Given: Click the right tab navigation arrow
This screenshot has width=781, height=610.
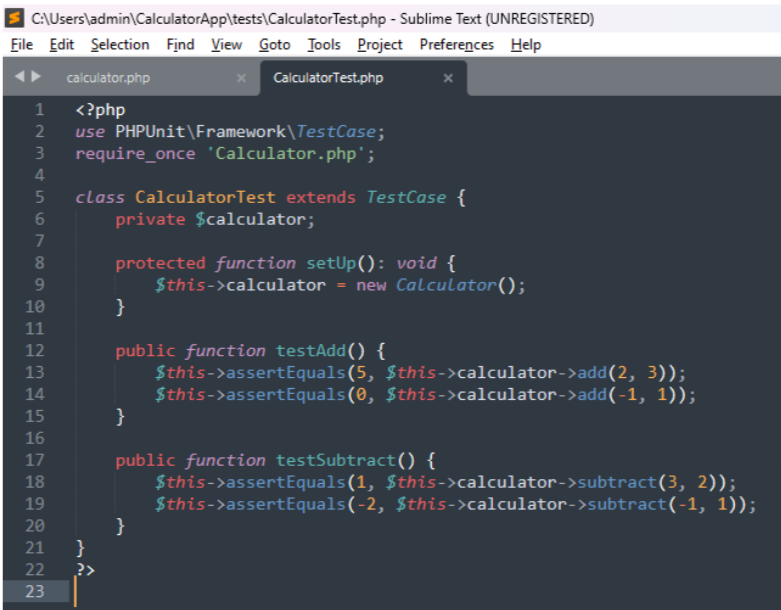Looking at the screenshot, I should (37, 77).
